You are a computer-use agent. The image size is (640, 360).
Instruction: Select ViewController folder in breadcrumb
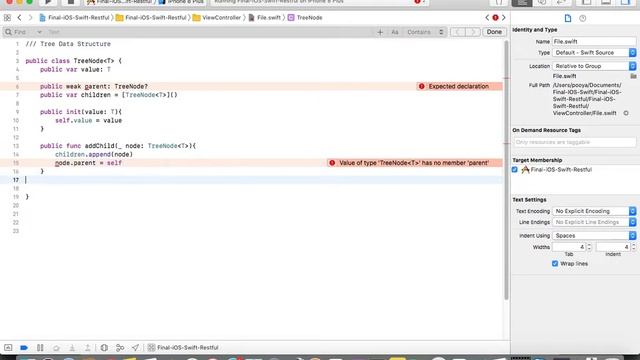[x=217, y=18]
